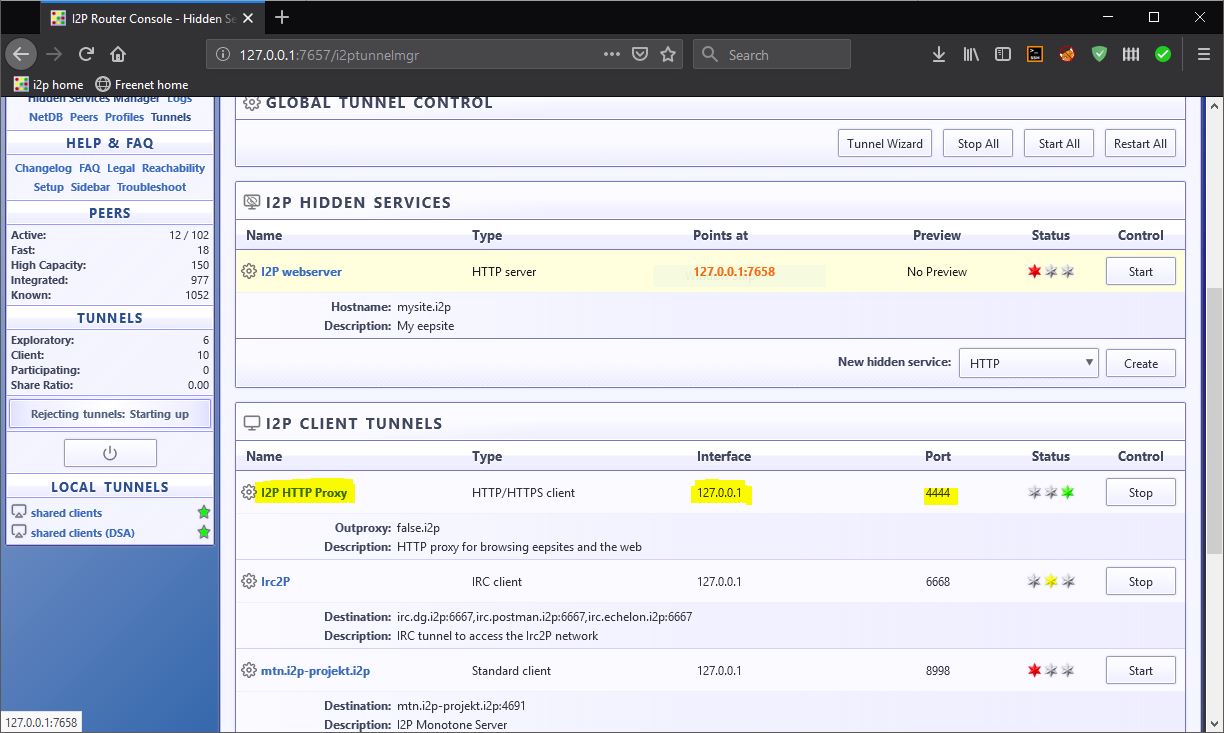Screen dimensions: 1224x733
Task: Open the Freenet home bookmark
Action: coord(141,84)
